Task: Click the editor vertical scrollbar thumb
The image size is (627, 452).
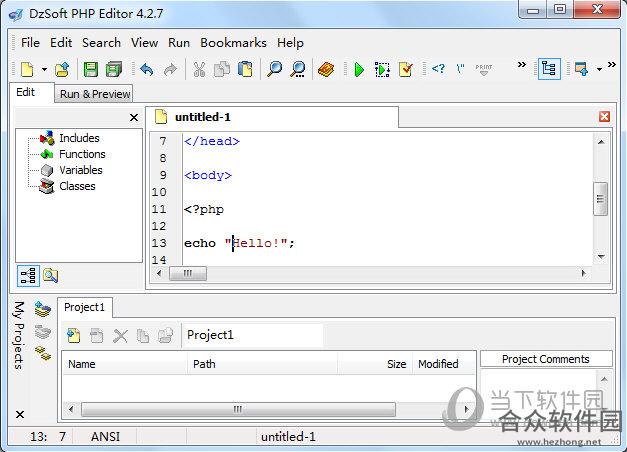Action: point(600,199)
